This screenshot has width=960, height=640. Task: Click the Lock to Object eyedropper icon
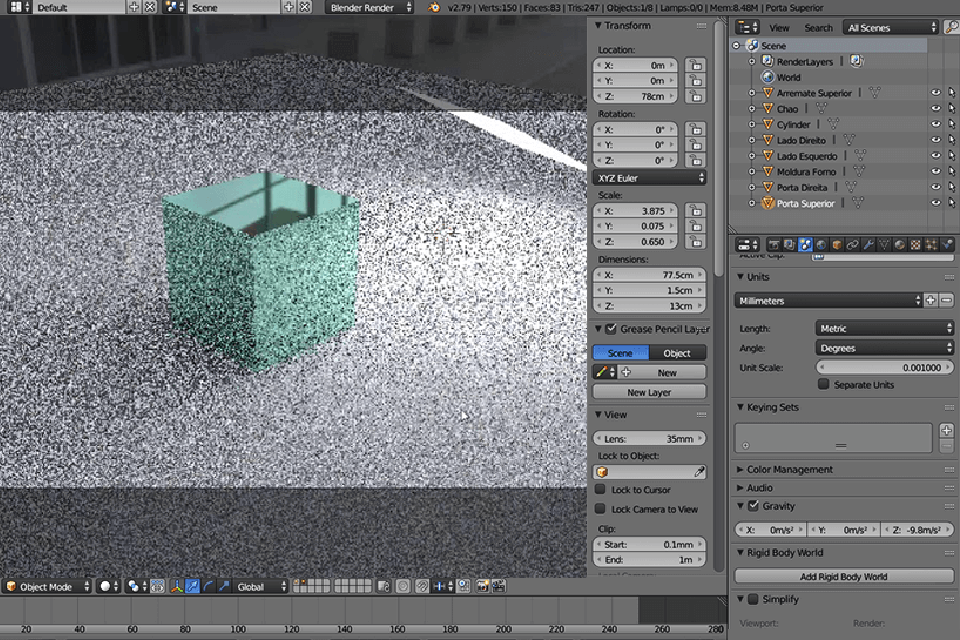[699, 472]
